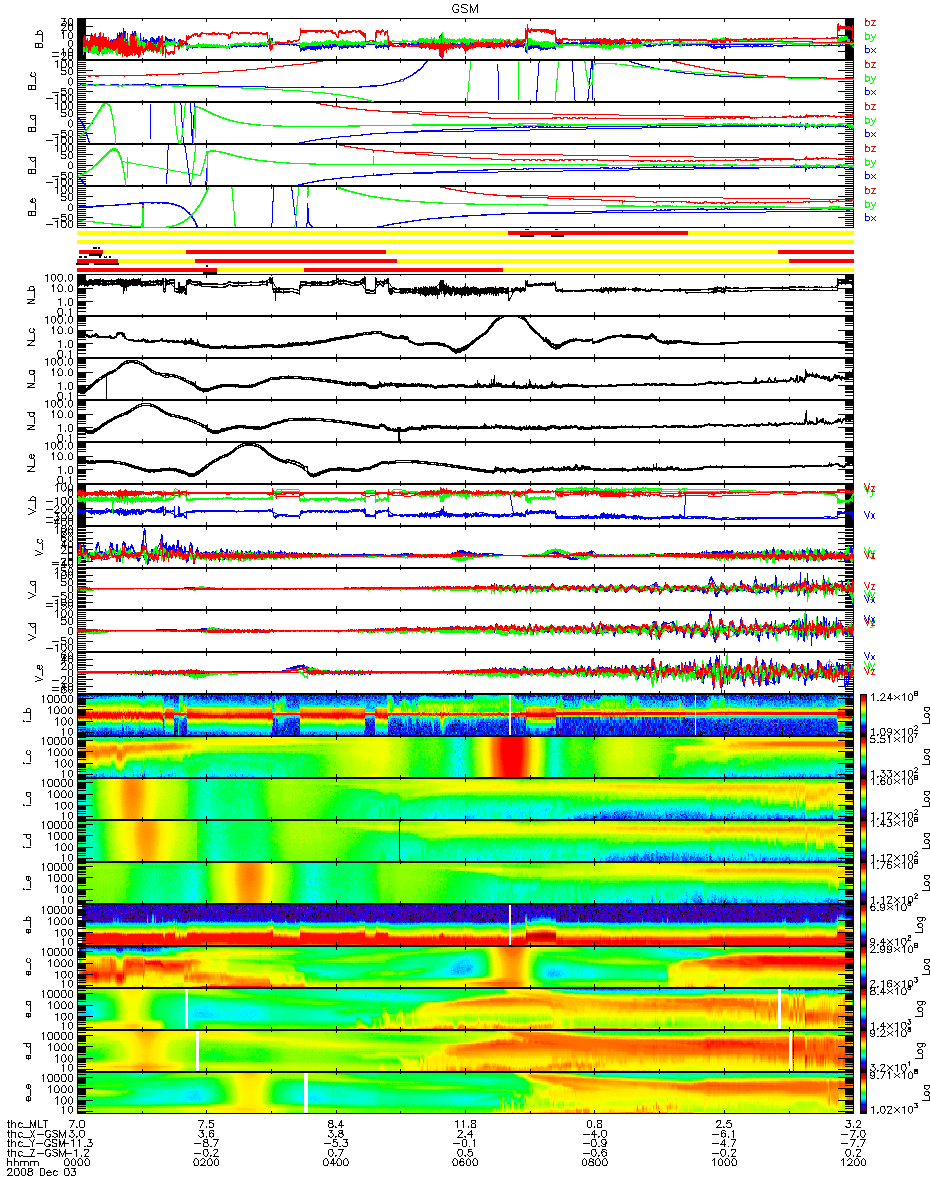Viewport: 930px width, 1200px height.
Task: Click the white data gap in e_e spectrogram
Action: pos(305,1092)
